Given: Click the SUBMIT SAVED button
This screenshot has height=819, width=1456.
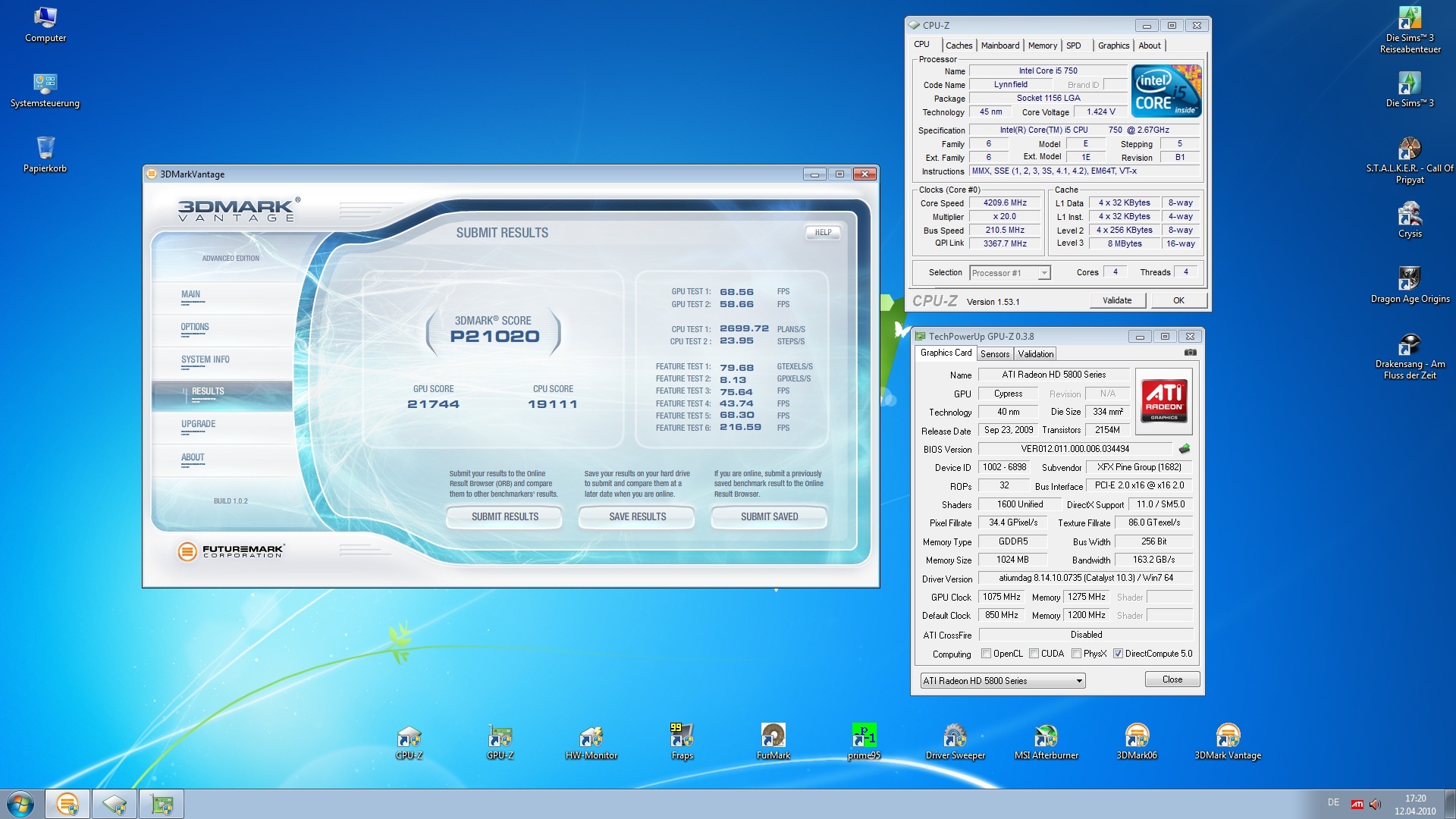Looking at the screenshot, I should click(x=769, y=517).
